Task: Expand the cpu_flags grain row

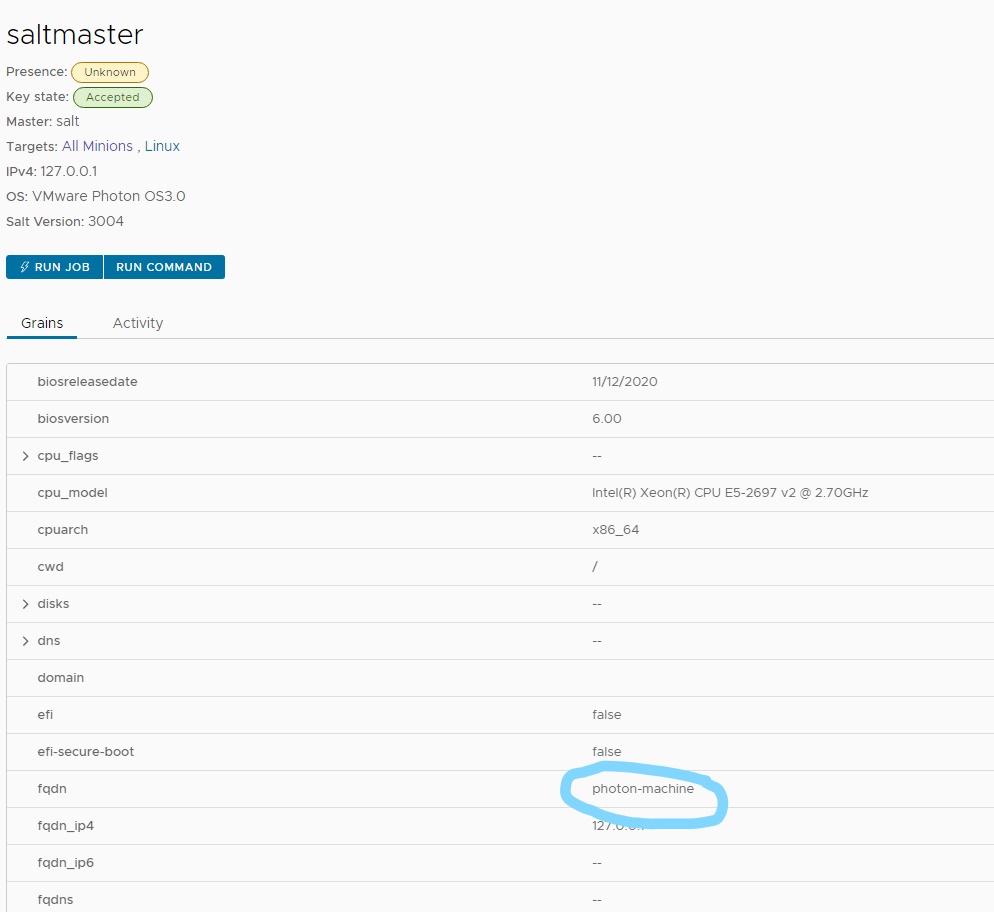Action: point(26,456)
